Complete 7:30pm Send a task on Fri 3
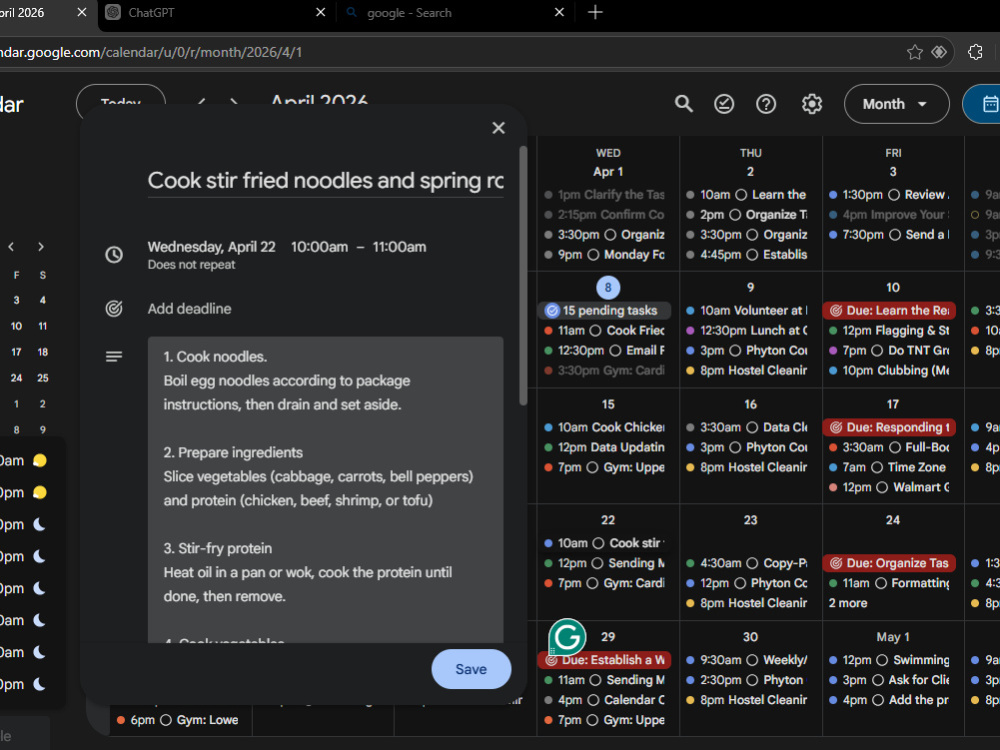1000x750 pixels. tap(895, 235)
